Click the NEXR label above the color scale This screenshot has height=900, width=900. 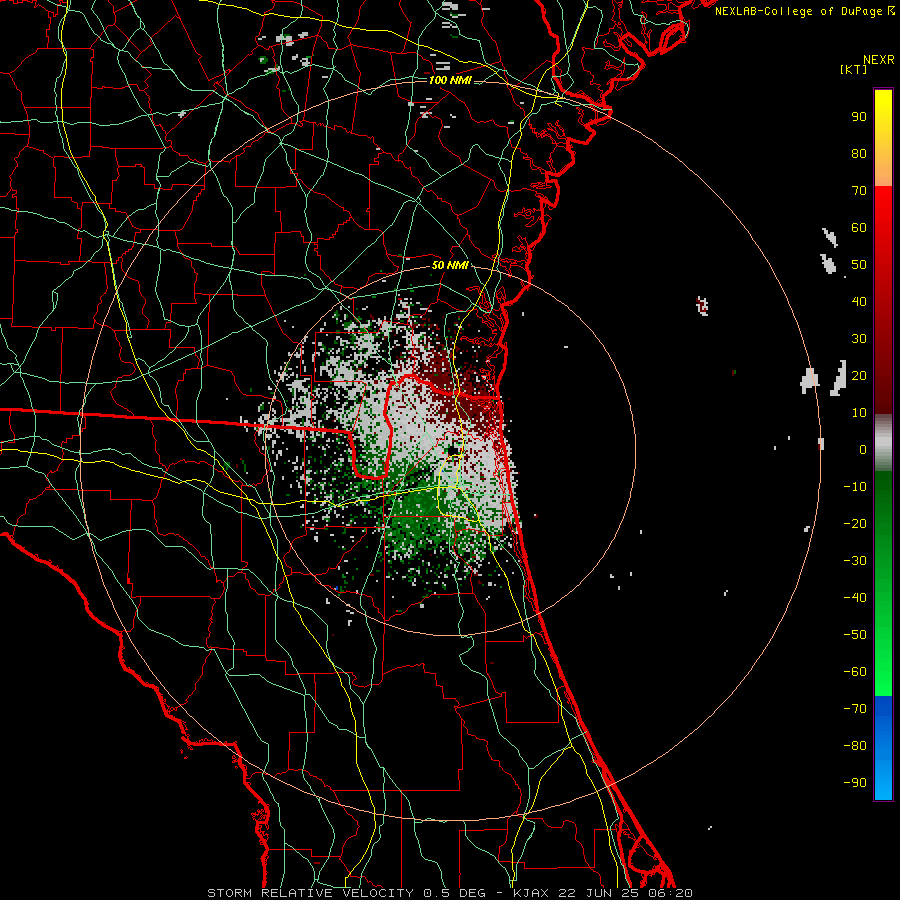878,60
